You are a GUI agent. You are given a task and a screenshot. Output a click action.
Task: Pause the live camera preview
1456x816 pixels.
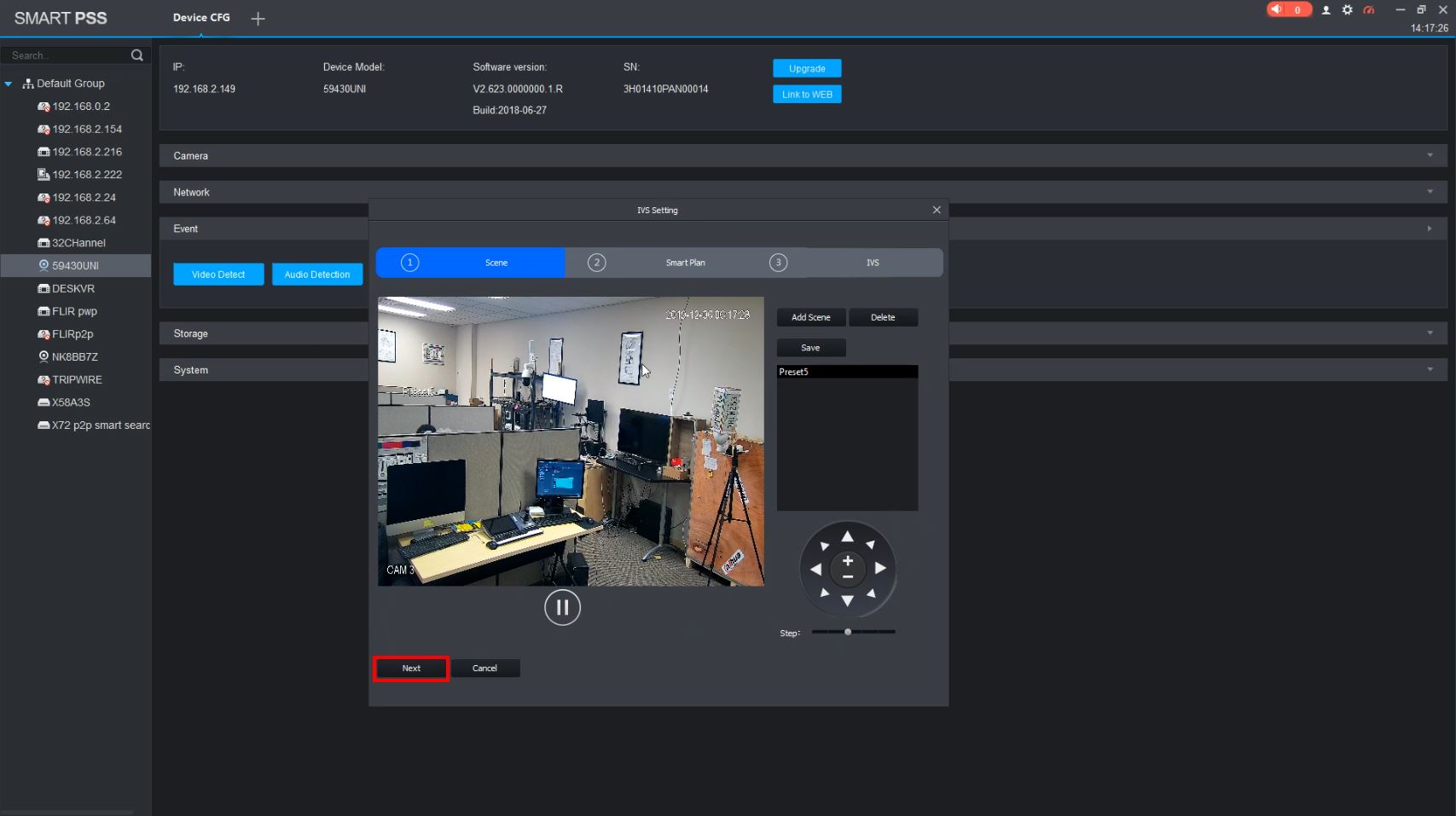(562, 607)
